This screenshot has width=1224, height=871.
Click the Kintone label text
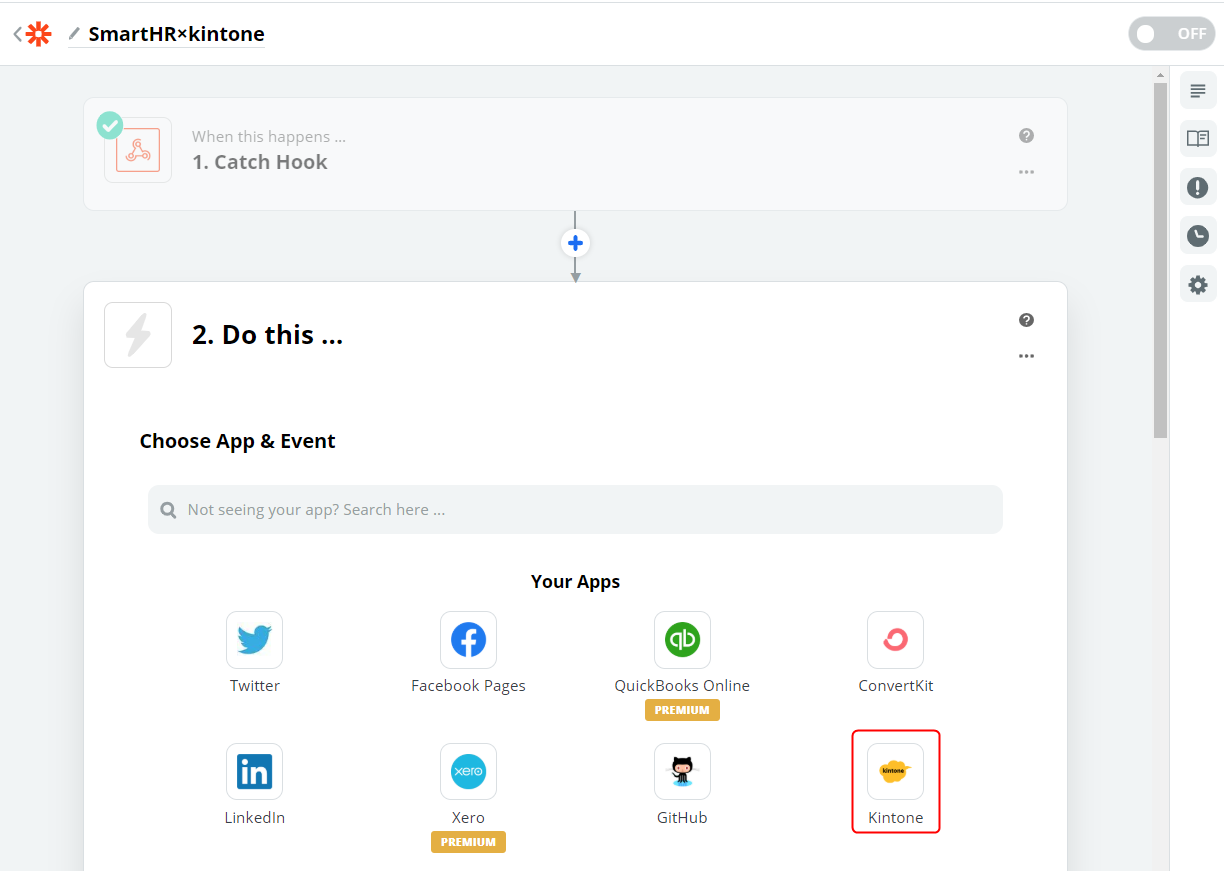tap(895, 818)
